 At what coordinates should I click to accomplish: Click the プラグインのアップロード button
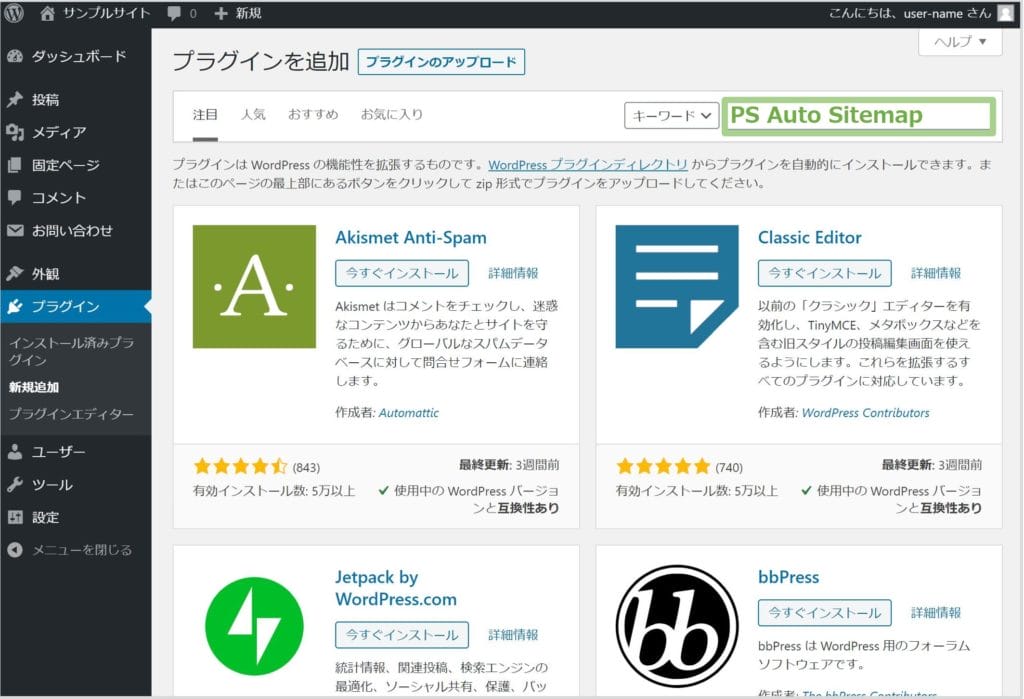tap(441, 62)
